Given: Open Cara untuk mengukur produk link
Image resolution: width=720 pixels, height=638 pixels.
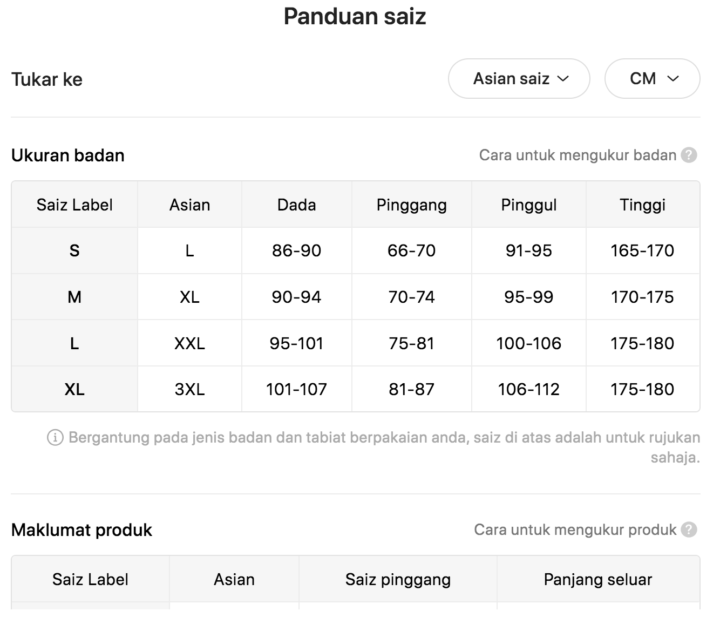Looking at the screenshot, I should pyautogui.click(x=575, y=530).
